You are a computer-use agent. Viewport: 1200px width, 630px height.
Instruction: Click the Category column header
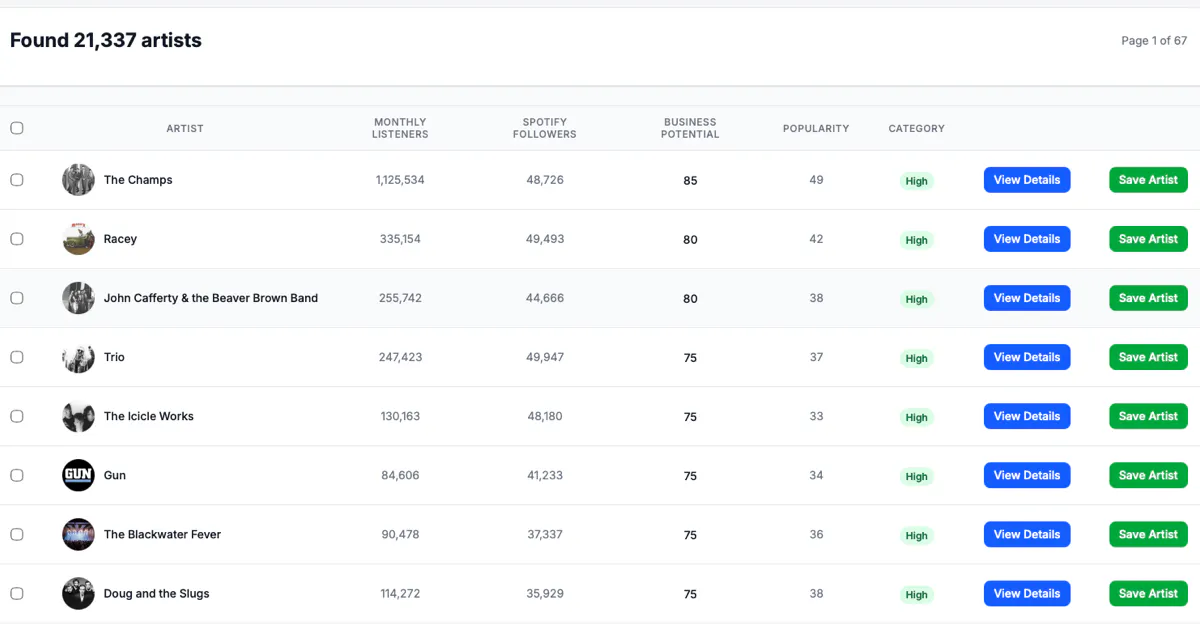tap(916, 128)
